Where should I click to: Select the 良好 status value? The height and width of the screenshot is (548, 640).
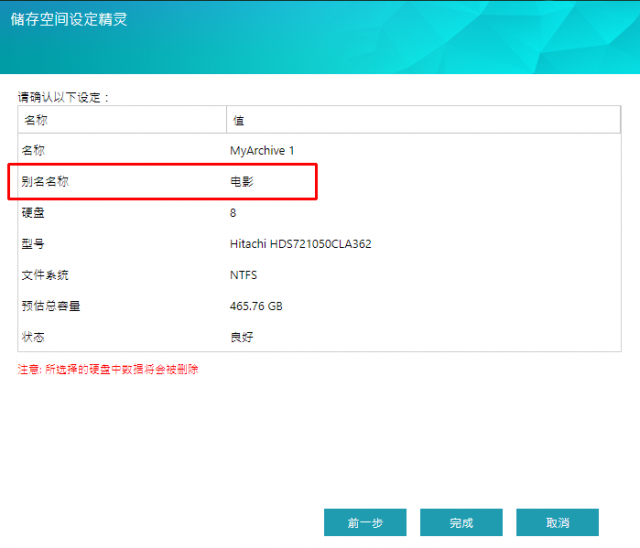[x=242, y=337]
